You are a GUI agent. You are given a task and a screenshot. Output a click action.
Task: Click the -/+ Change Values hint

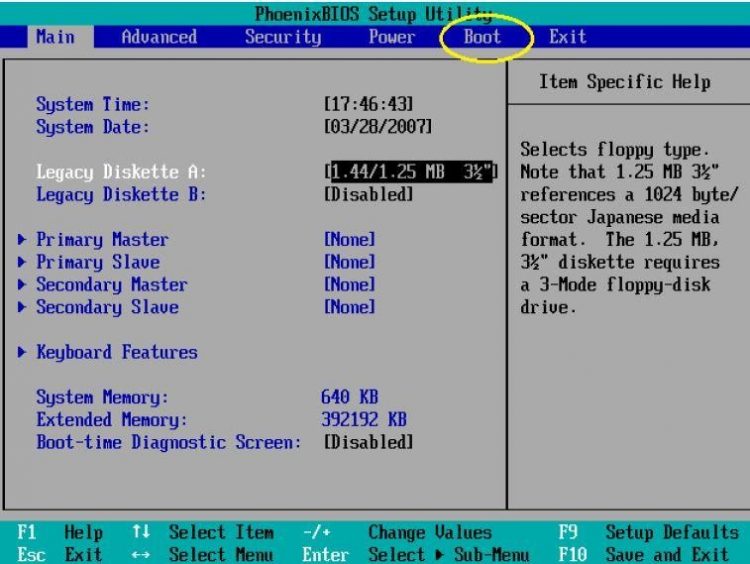[397, 532]
